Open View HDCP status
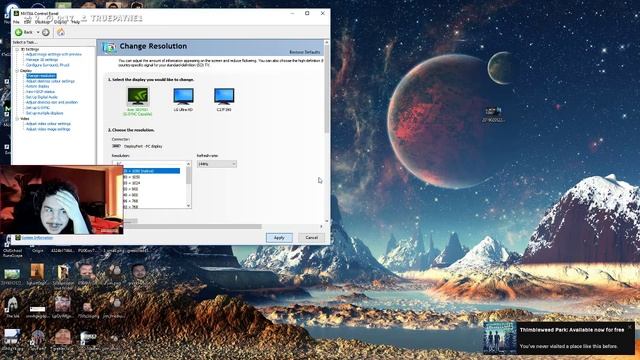 (x=40, y=92)
